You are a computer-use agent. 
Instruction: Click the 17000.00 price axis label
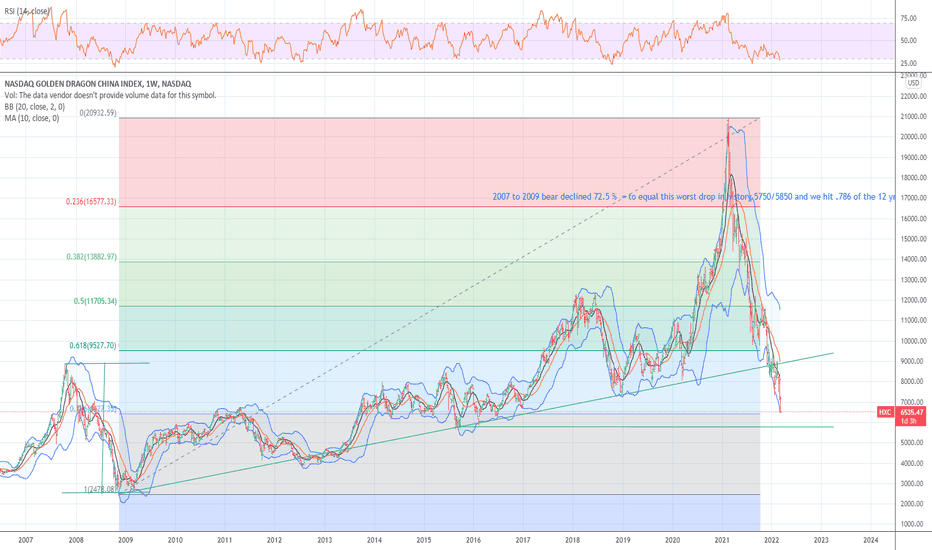click(x=914, y=198)
